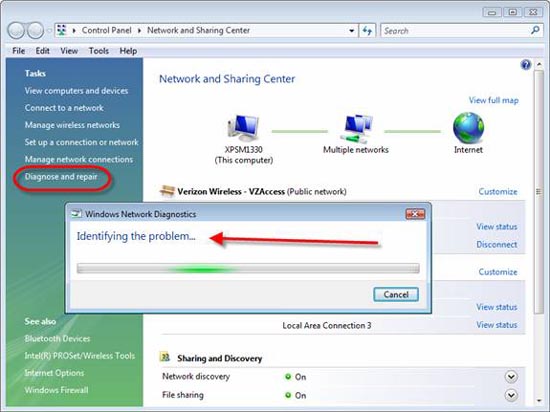
Task: Click the refresh icon beside address bar
Action: (367, 31)
